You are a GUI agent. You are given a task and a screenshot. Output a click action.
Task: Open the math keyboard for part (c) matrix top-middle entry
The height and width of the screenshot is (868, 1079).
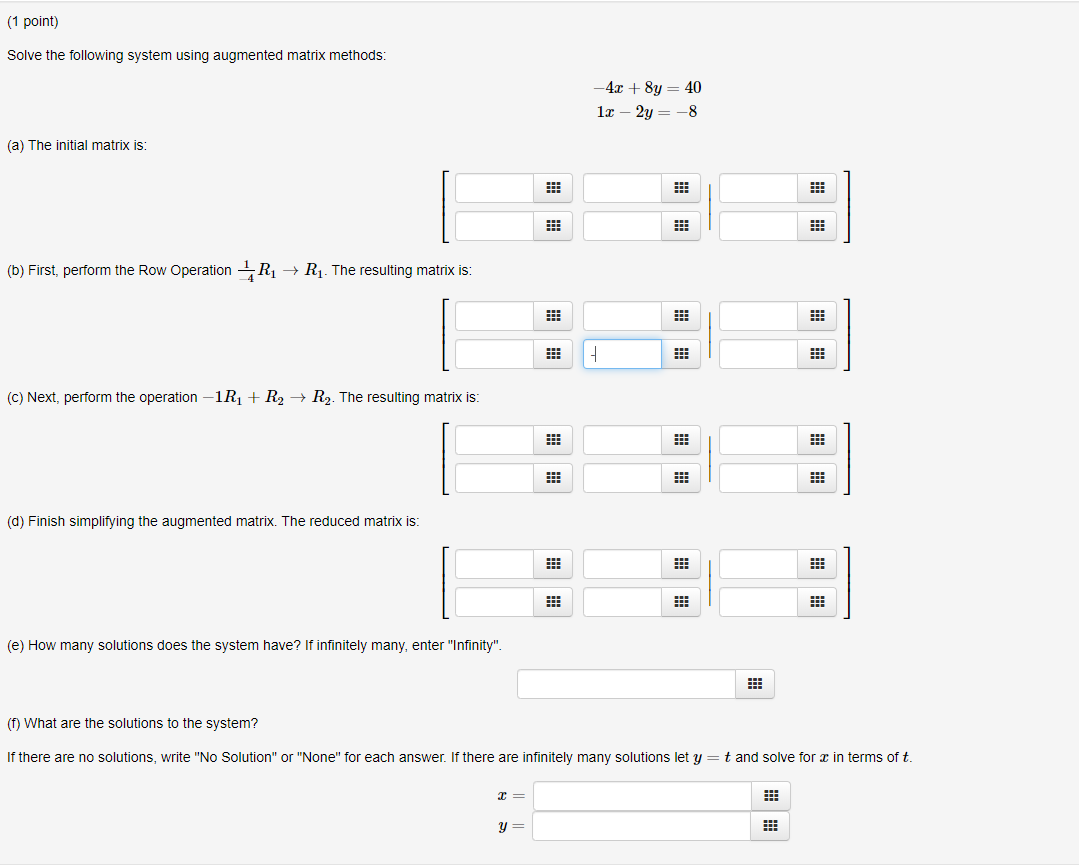[x=681, y=440]
